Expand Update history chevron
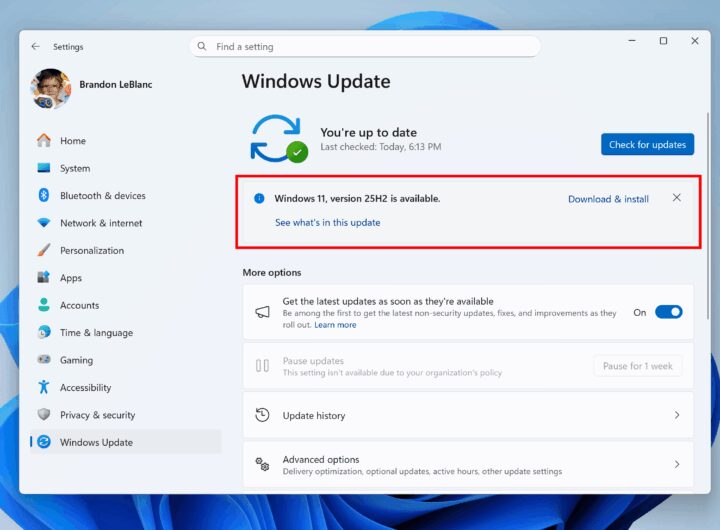 click(x=676, y=415)
